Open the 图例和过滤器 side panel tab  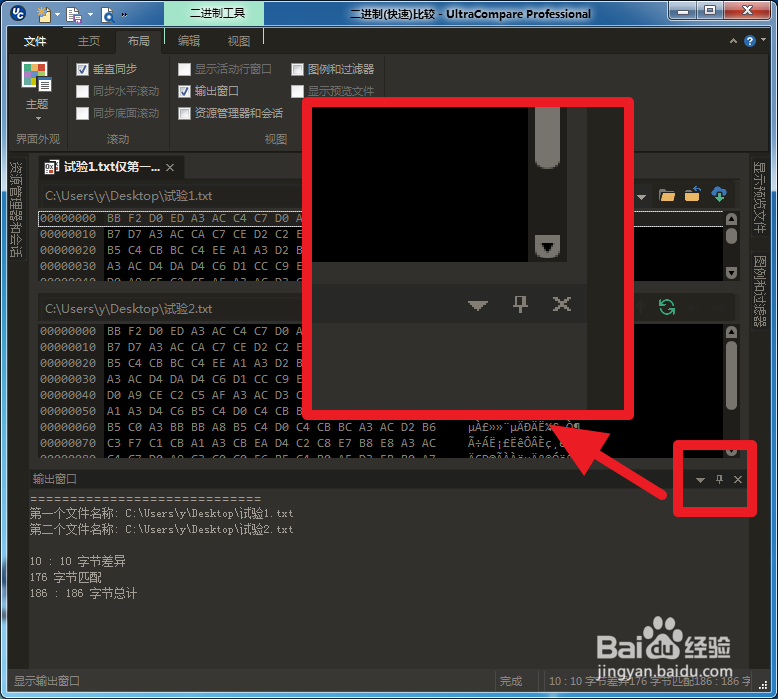760,291
